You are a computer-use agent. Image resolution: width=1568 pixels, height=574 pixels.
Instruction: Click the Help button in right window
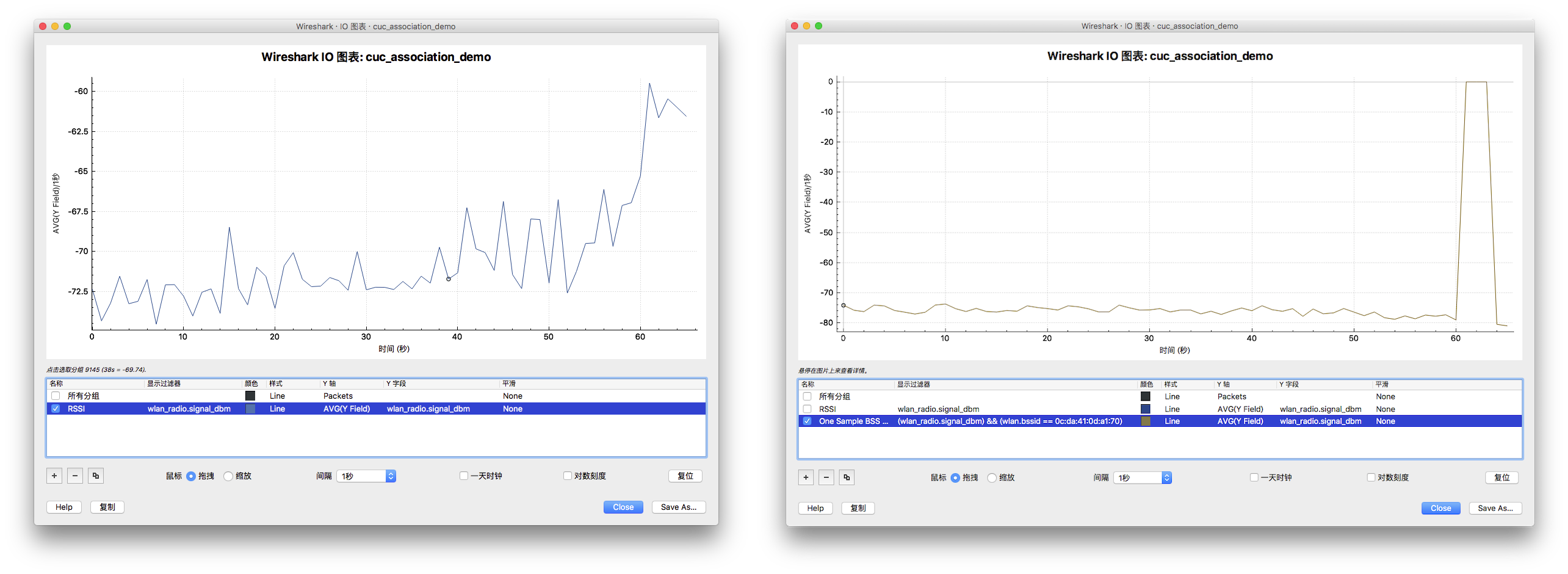pos(815,508)
